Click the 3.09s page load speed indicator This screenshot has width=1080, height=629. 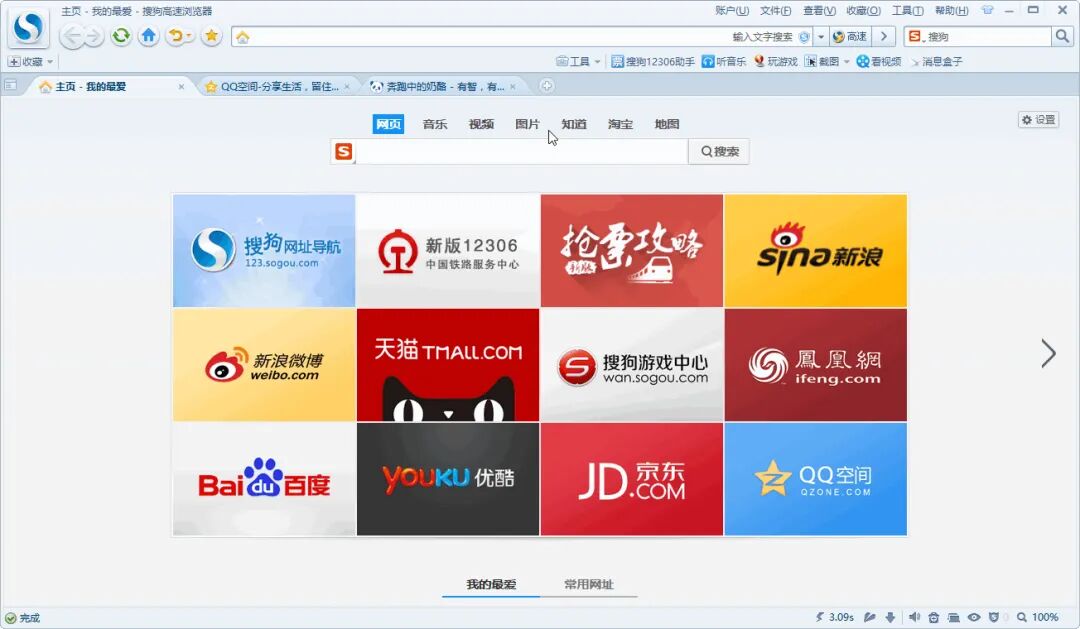pos(835,617)
